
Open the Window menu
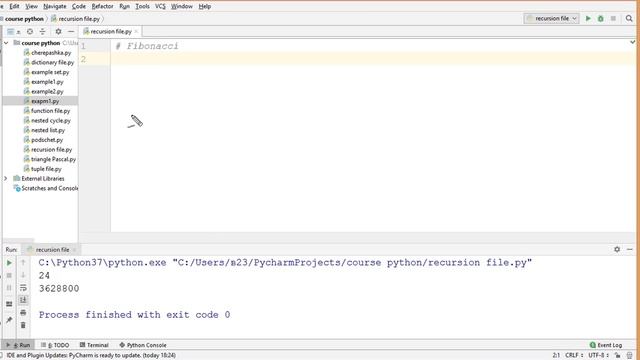pos(182,6)
